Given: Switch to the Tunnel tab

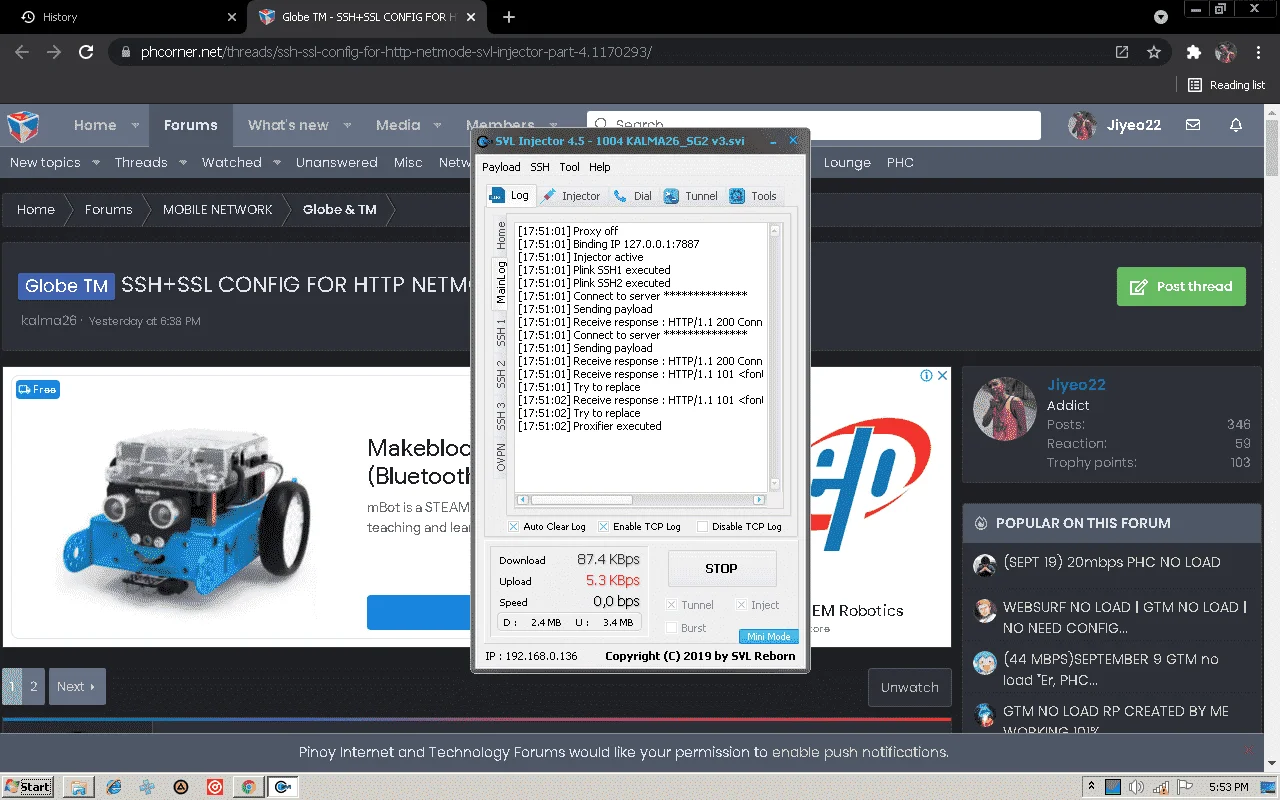Looking at the screenshot, I should click(691, 196).
